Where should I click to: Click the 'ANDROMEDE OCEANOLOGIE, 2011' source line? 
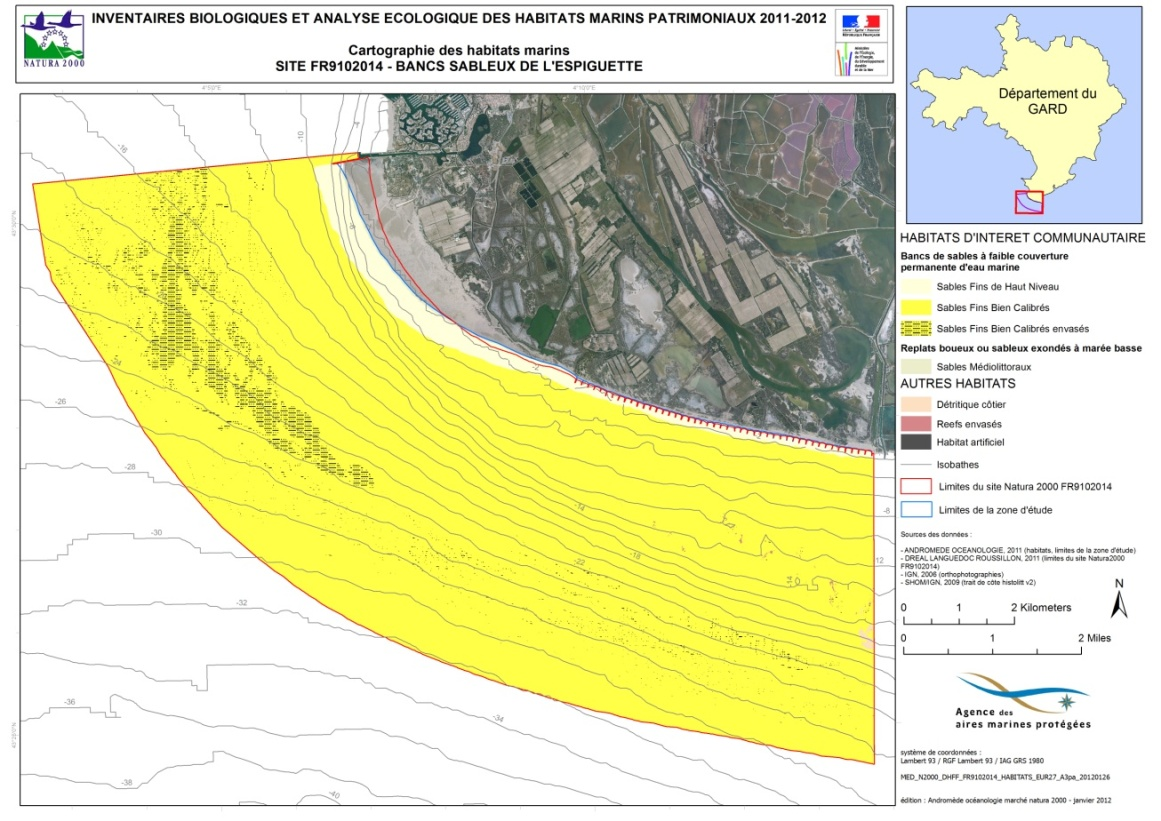(1018, 551)
